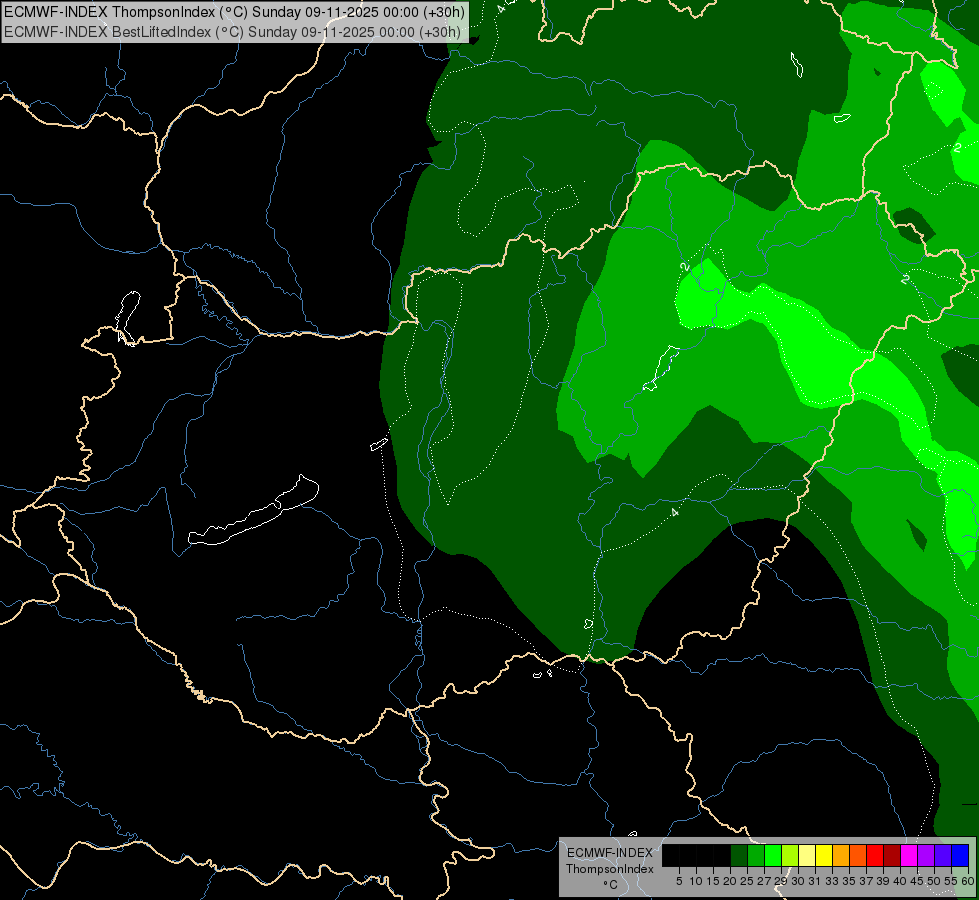Pick the violet 50–55 legend swatch

[943, 855]
